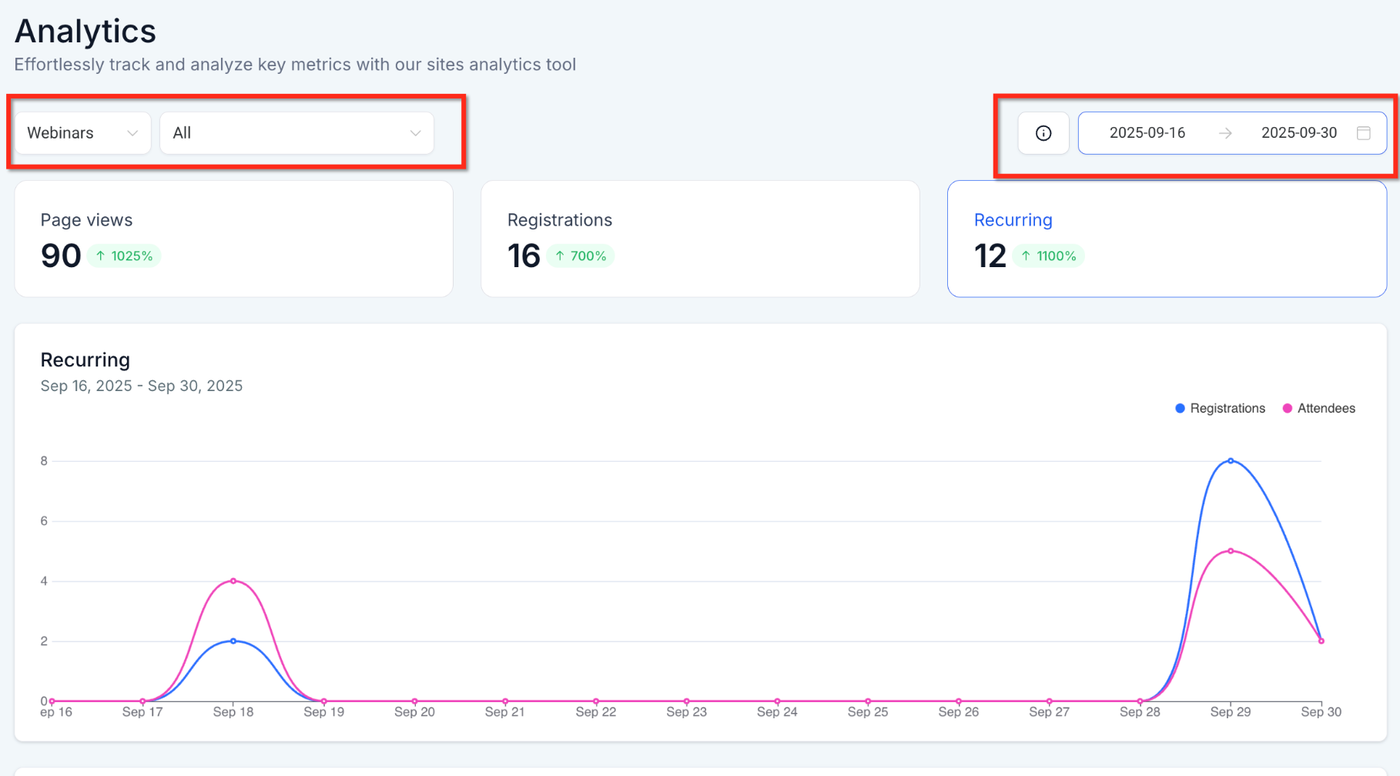Image resolution: width=1400 pixels, height=776 pixels.
Task: Open the Webinars dropdown
Action: (82, 133)
